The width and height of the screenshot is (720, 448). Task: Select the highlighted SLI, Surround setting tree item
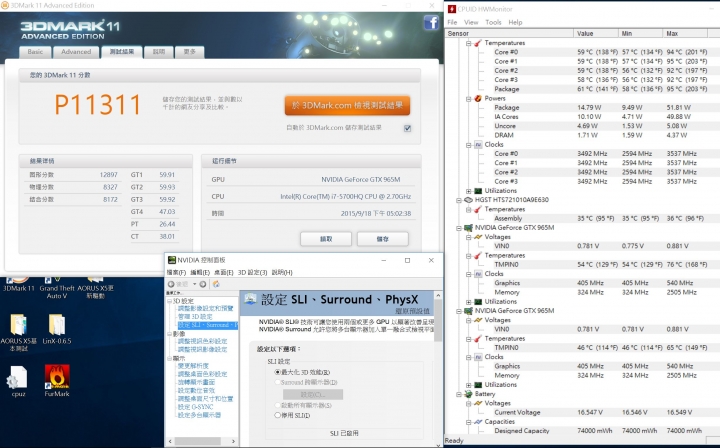(207, 325)
